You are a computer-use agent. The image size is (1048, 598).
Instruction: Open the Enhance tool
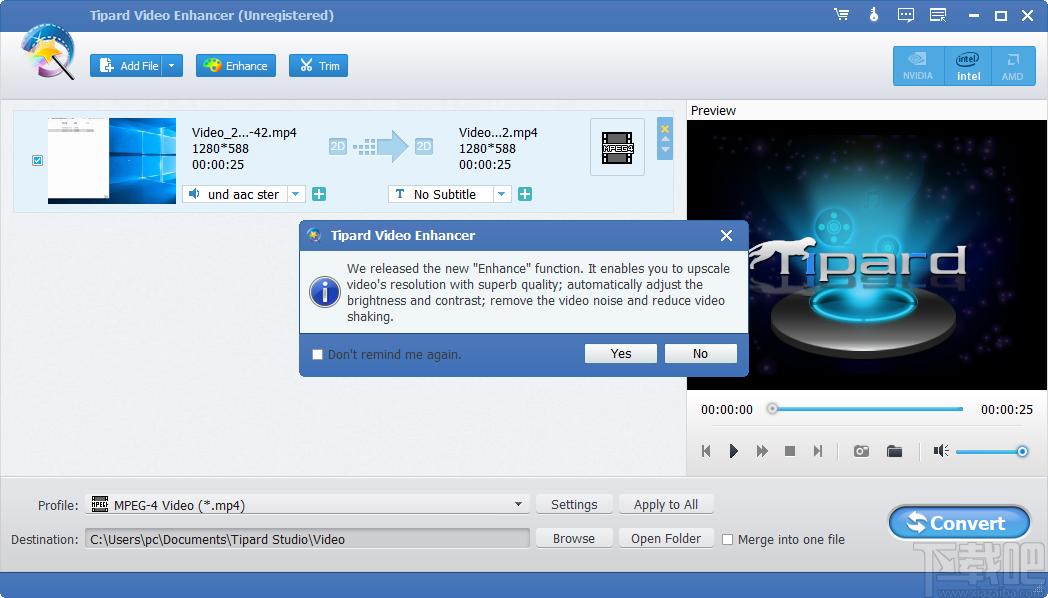[x=236, y=65]
